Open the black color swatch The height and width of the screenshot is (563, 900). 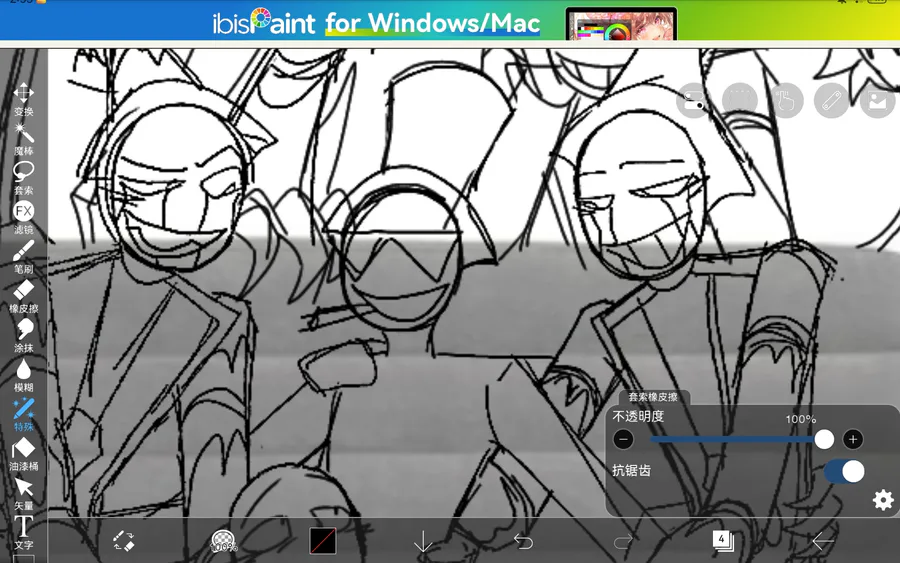[323, 541]
